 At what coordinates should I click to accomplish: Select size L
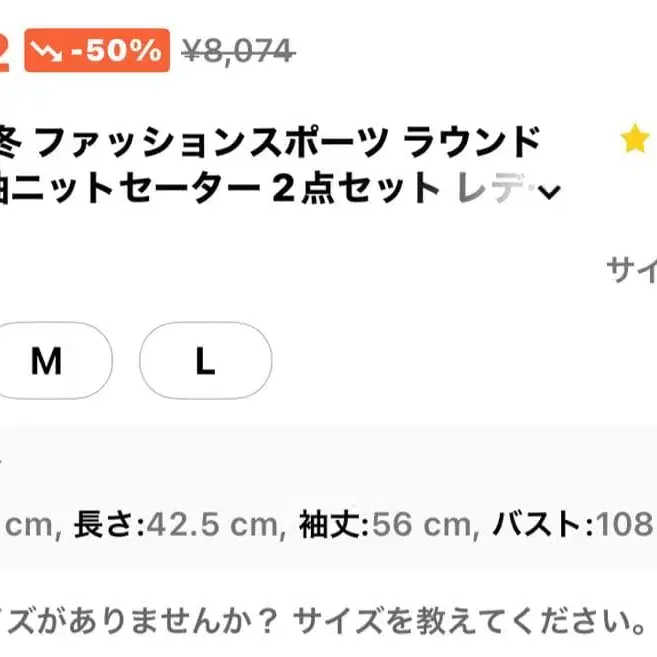pos(205,361)
